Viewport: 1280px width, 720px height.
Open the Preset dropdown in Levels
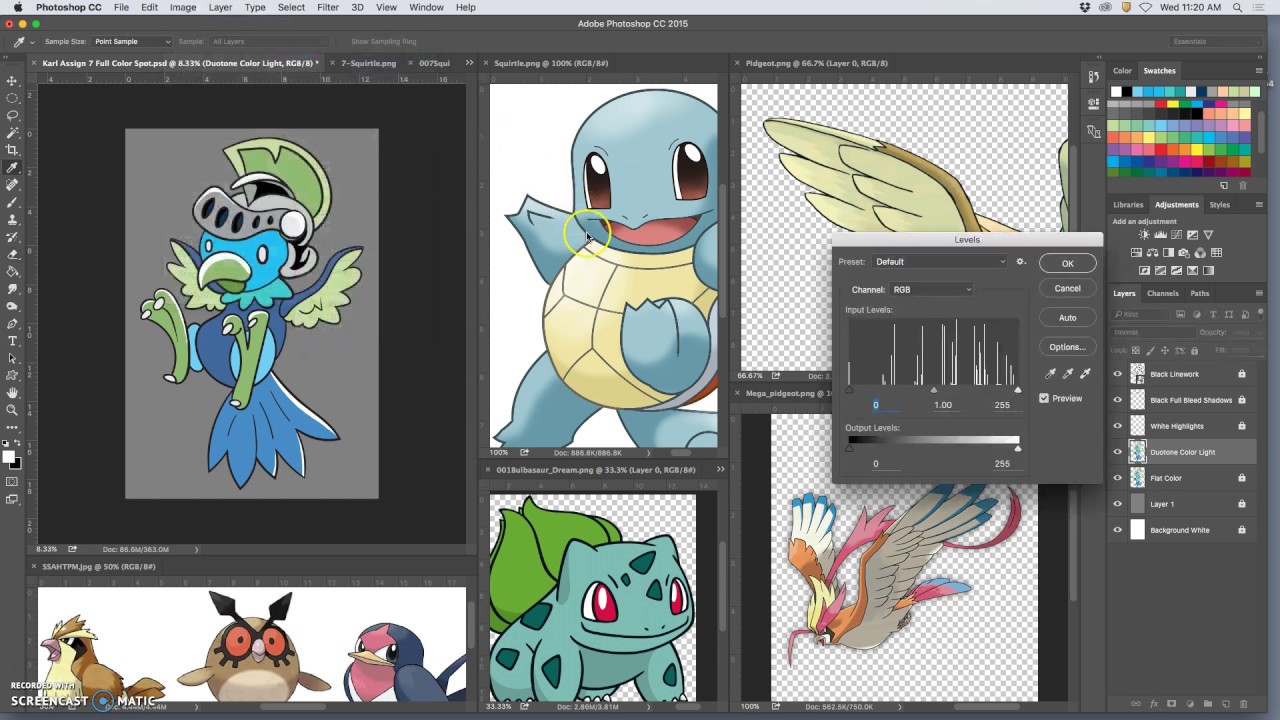tap(939, 262)
